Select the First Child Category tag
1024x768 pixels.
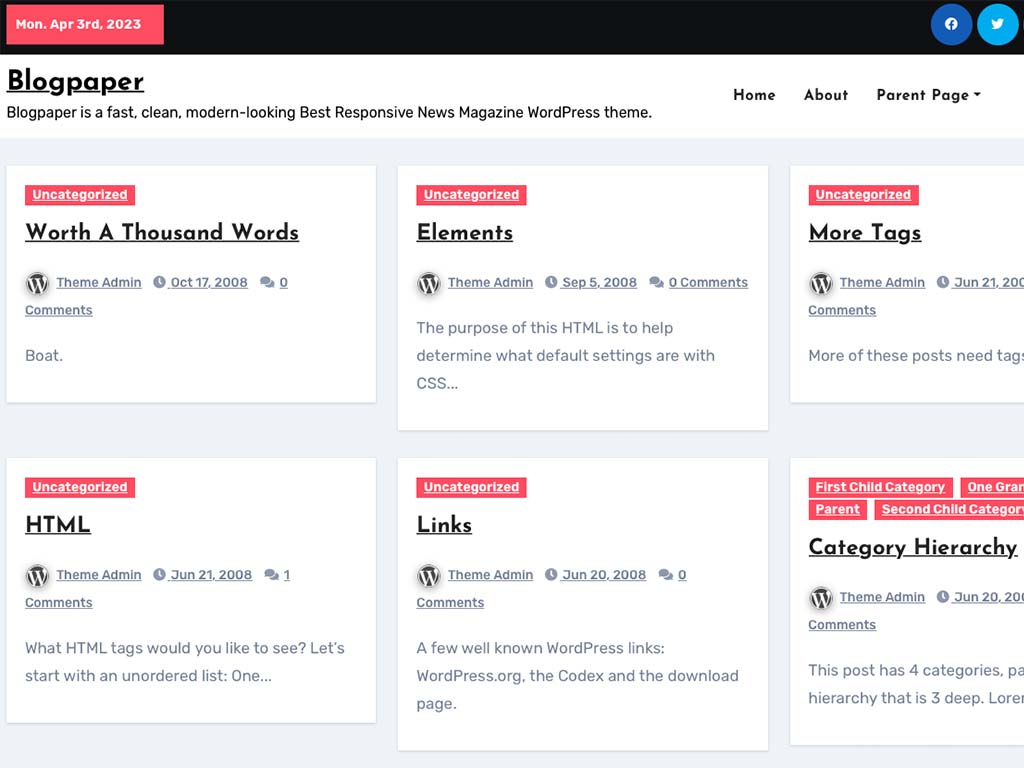click(x=880, y=487)
